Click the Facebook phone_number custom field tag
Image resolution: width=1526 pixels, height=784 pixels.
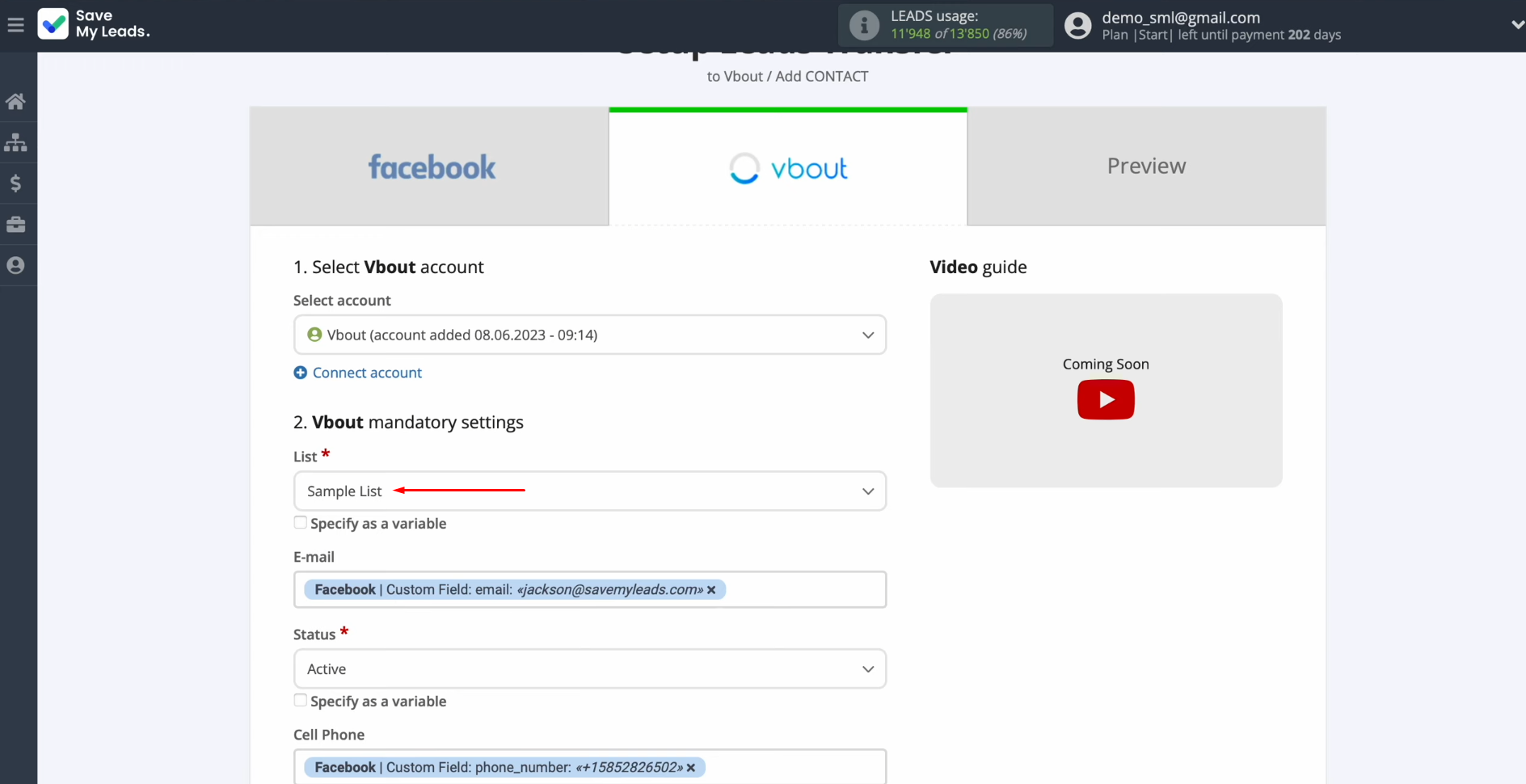(x=504, y=768)
